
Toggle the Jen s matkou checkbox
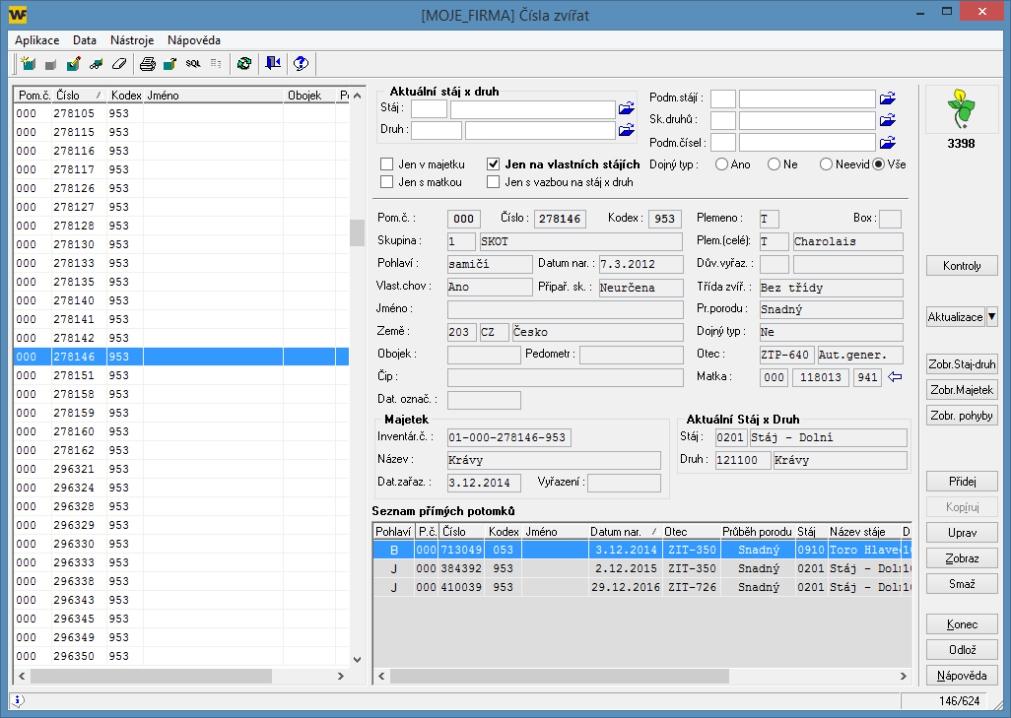click(387, 182)
